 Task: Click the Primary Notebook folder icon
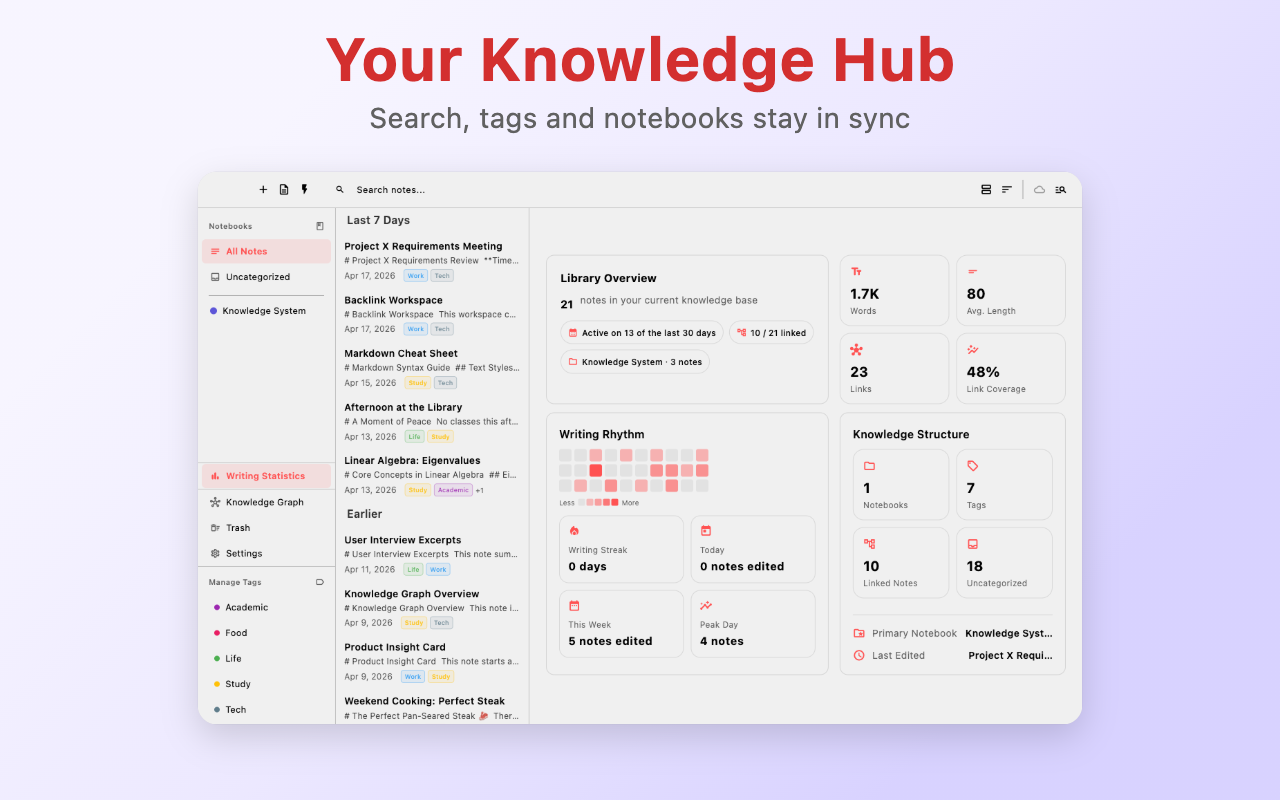click(x=859, y=633)
